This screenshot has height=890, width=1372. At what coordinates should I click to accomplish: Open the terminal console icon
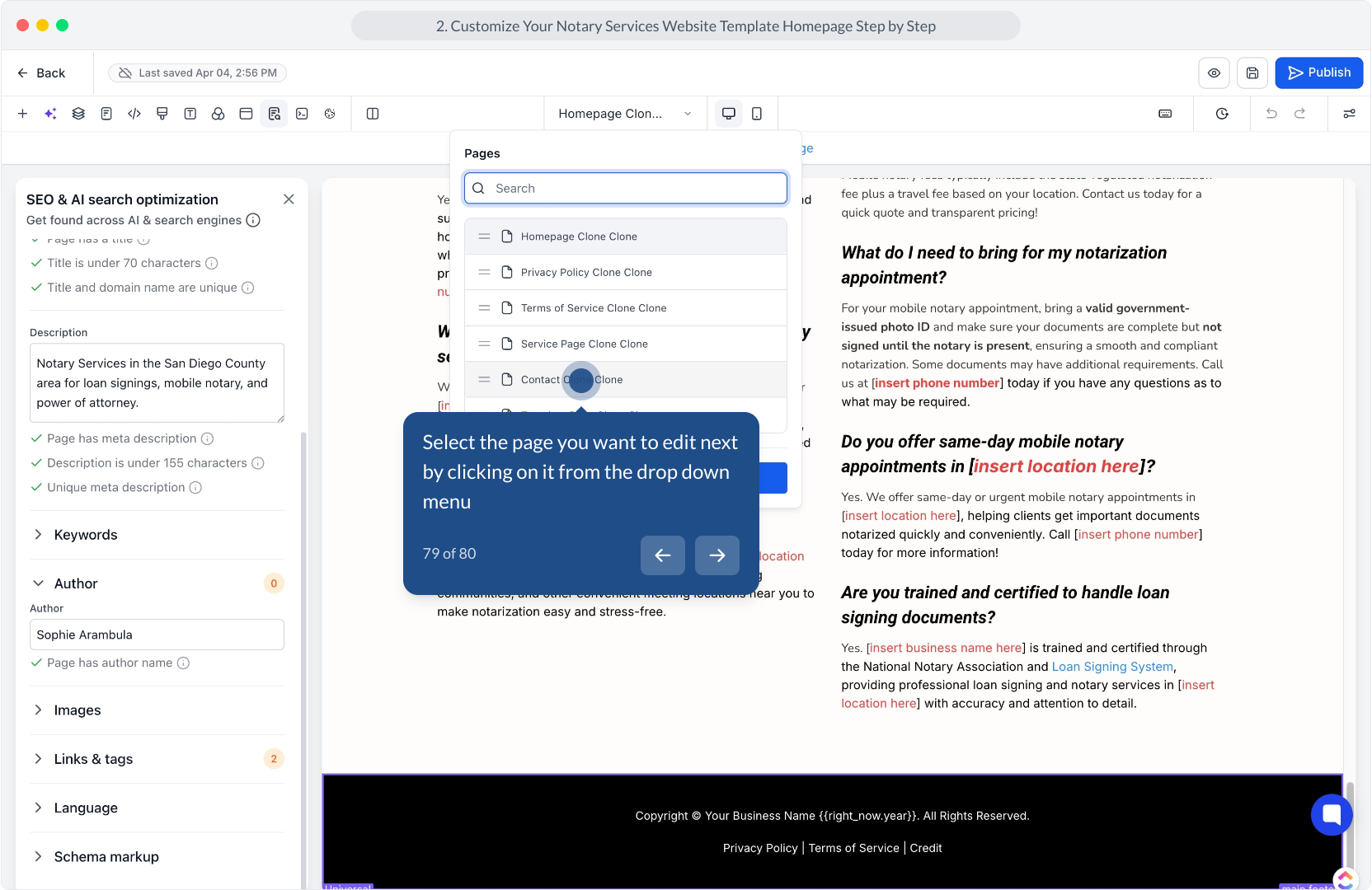[302, 114]
